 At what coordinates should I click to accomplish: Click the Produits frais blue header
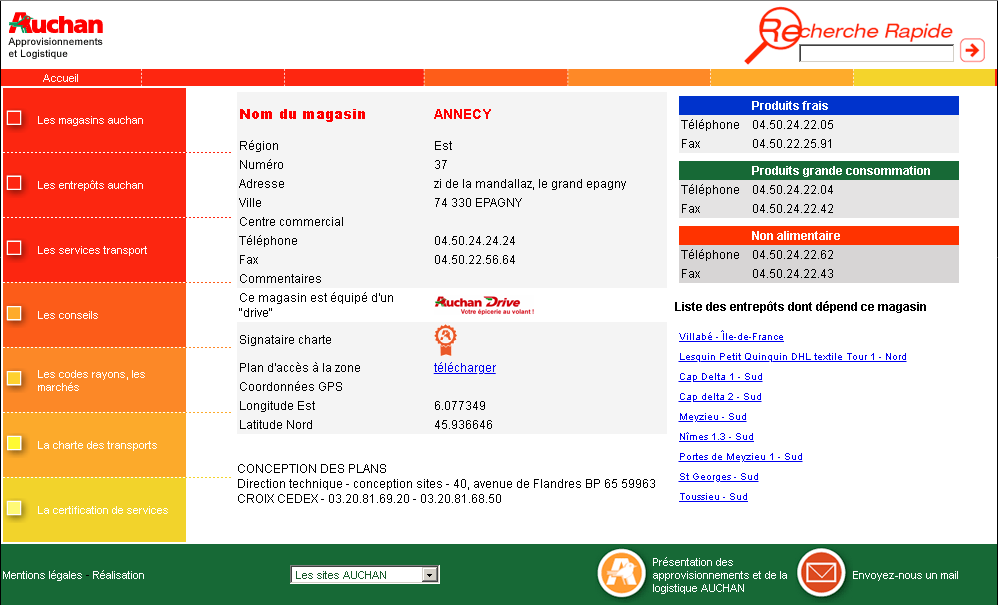pyautogui.click(x=819, y=106)
